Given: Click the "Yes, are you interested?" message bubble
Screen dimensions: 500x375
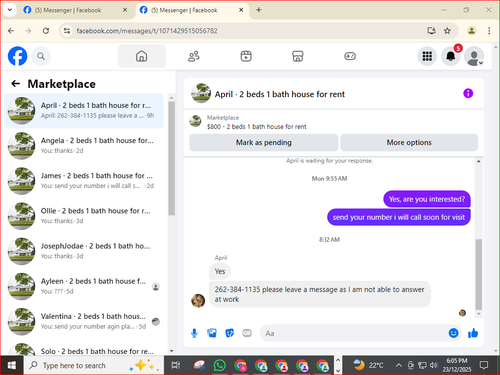Looking at the screenshot, I should point(427,199).
